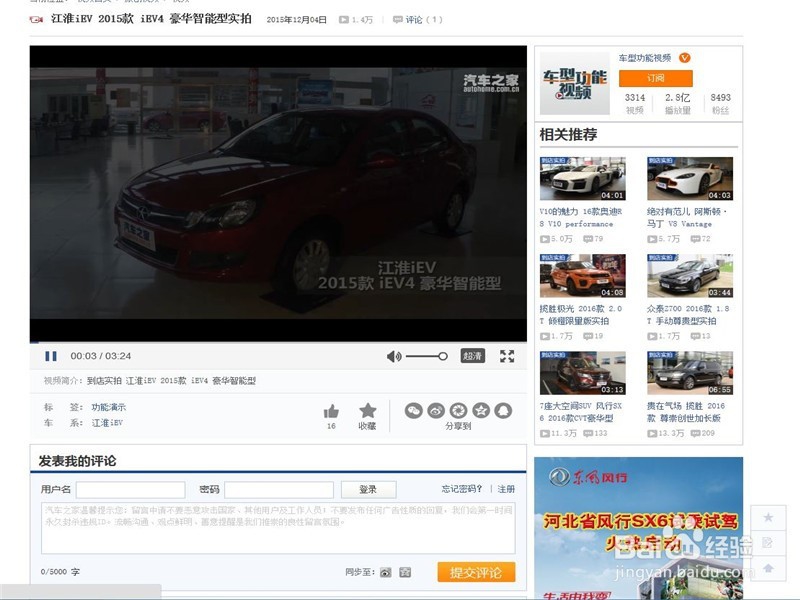Image resolution: width=800 pixels, height=600 pixels.
Task: Open 揽胜极光 2016款 倾橙限量版 title link
Action: (x=581, y=315)
